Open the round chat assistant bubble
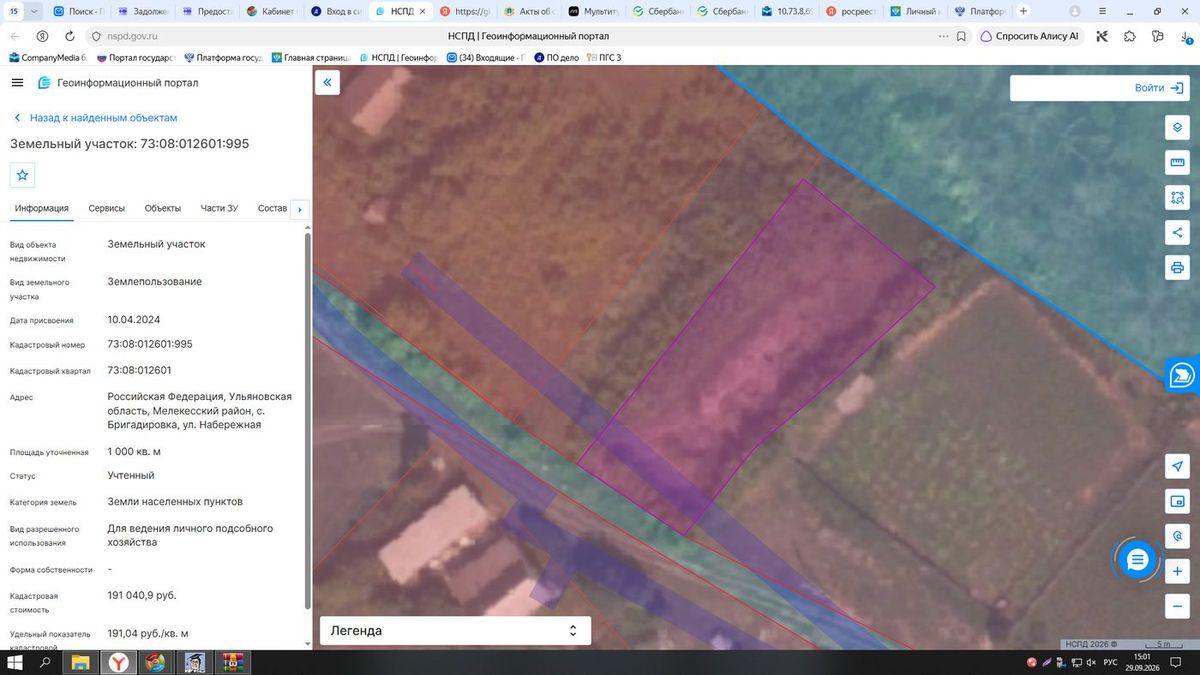Image resolution: width=1200 pixels, height=675 pixels. coord(1137,561)
